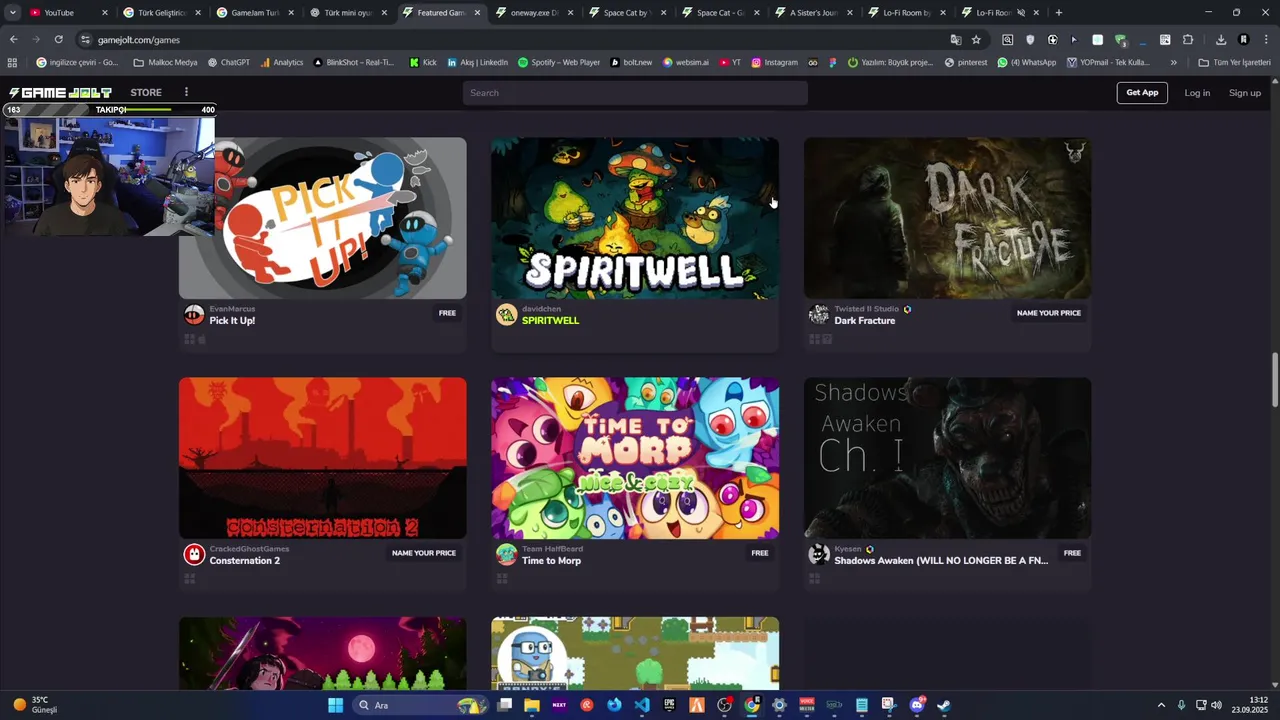The width and height of the screenshot is (1280, 720).
Task: Open the Tüm Yer İşaretleri folder
Action: (1234, 62)
